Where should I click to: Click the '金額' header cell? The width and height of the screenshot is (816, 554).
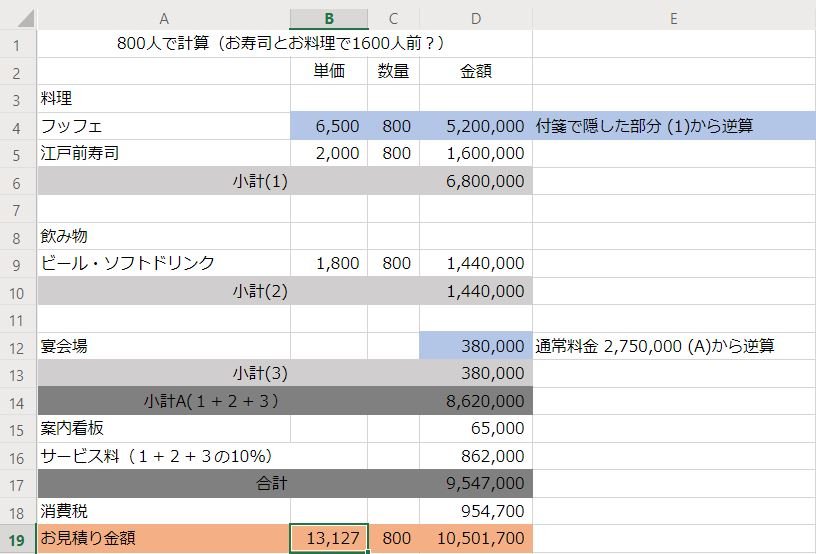pos(476,71)
